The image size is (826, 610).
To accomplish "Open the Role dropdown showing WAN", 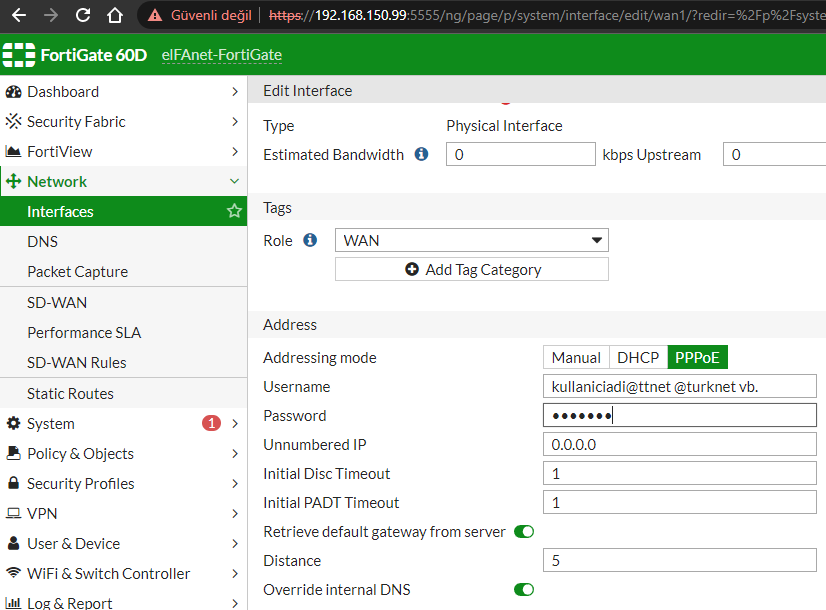I will [471, 240].
